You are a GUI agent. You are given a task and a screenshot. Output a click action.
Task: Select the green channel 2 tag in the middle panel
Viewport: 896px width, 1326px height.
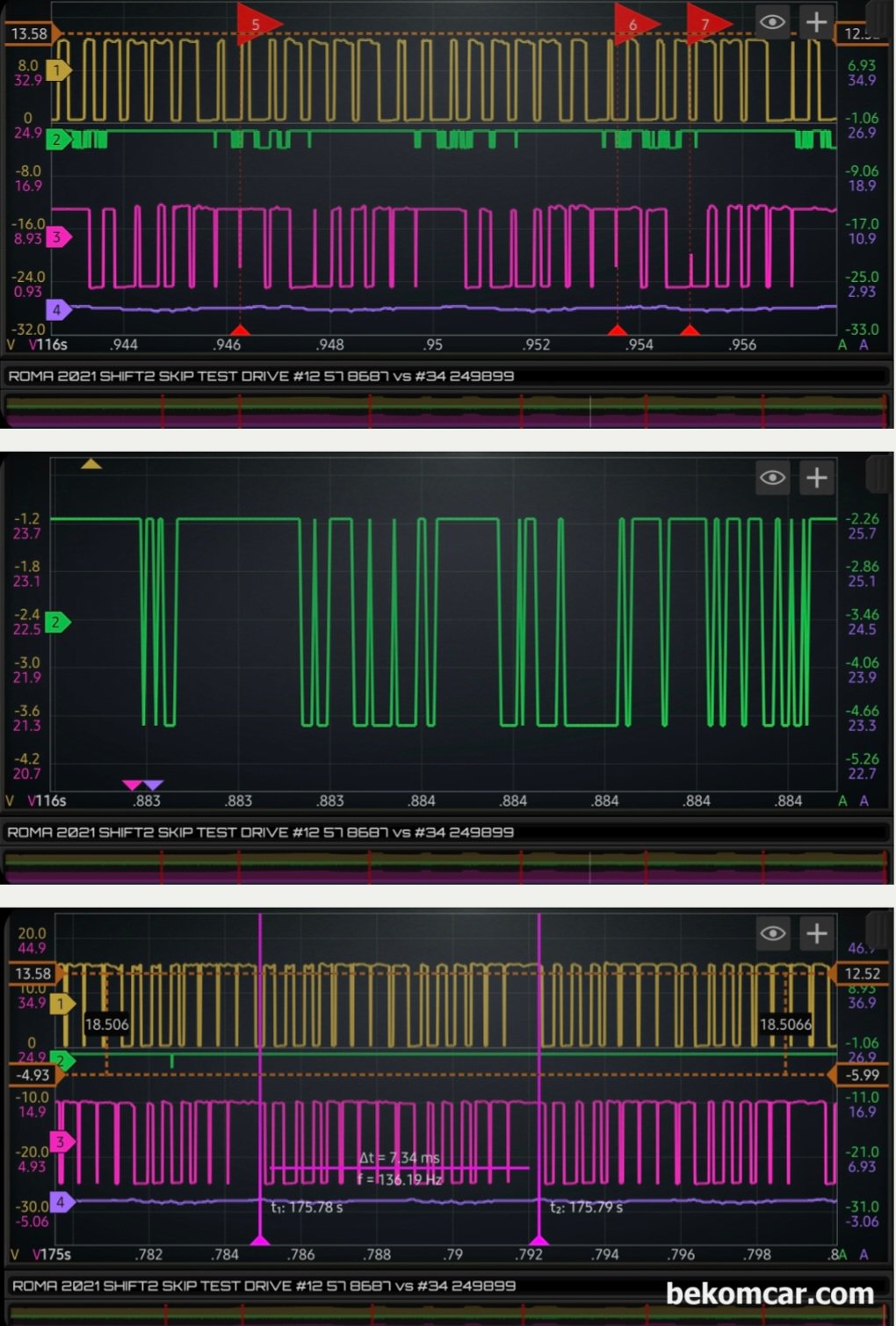tap(58, 622)
